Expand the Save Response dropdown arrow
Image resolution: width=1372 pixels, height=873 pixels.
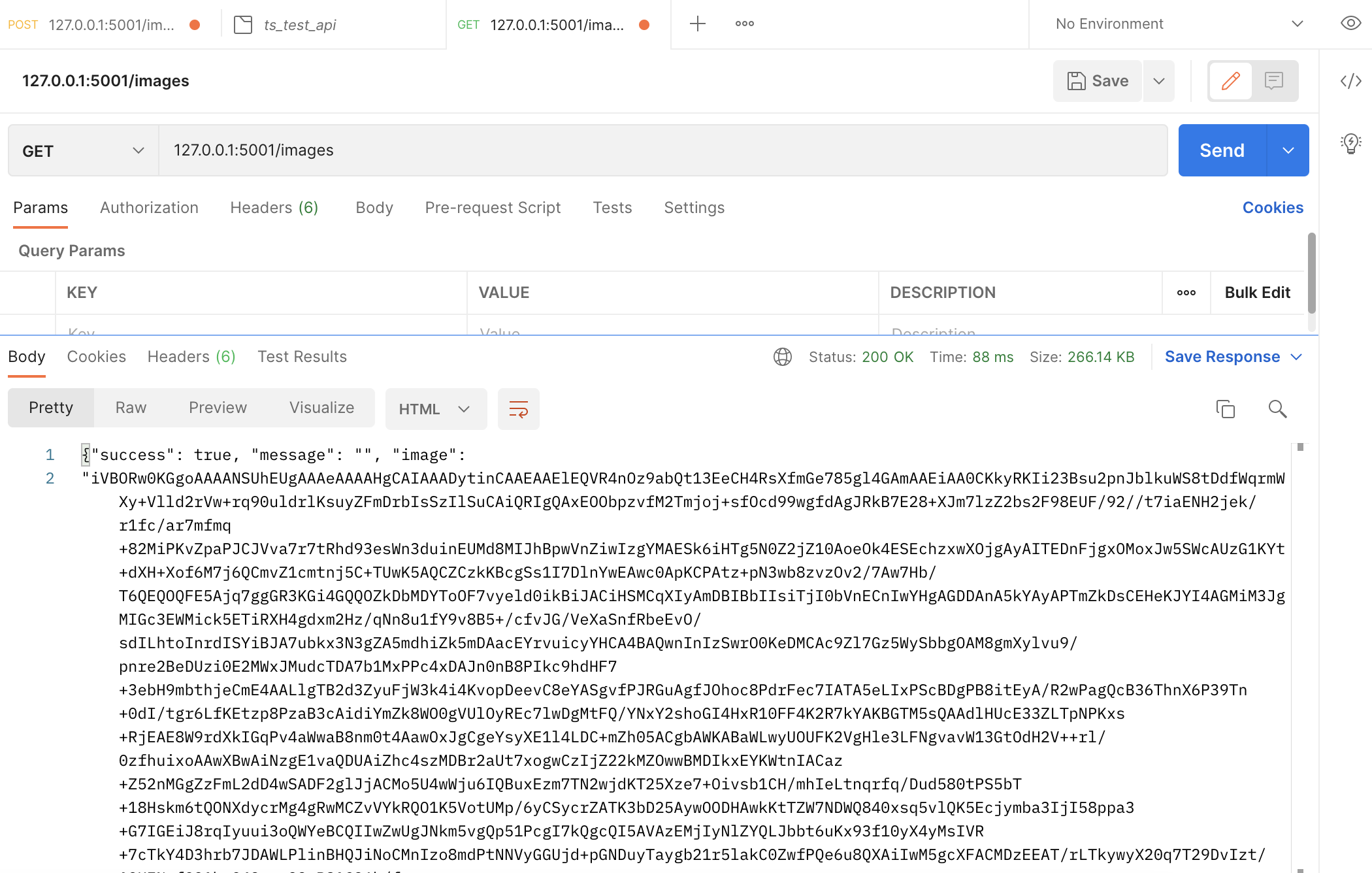click(1298, 357)
